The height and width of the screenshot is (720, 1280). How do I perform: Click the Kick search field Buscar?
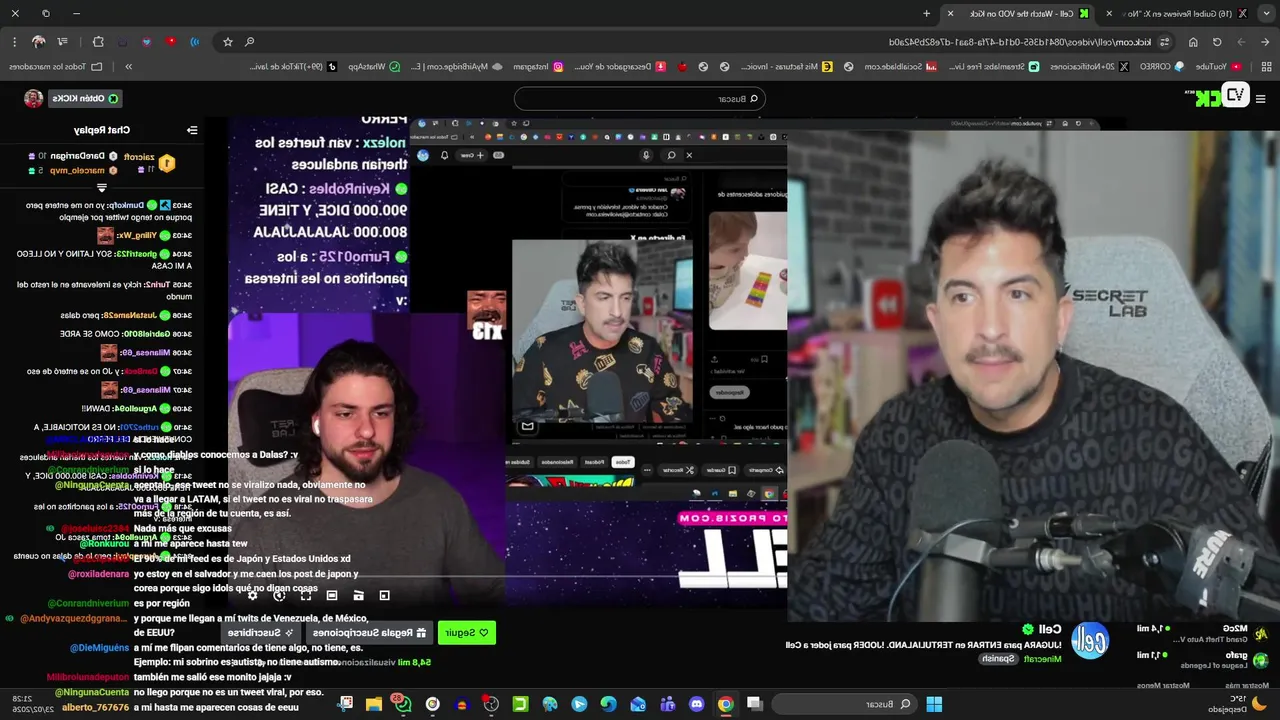click(x=640, y=98)
